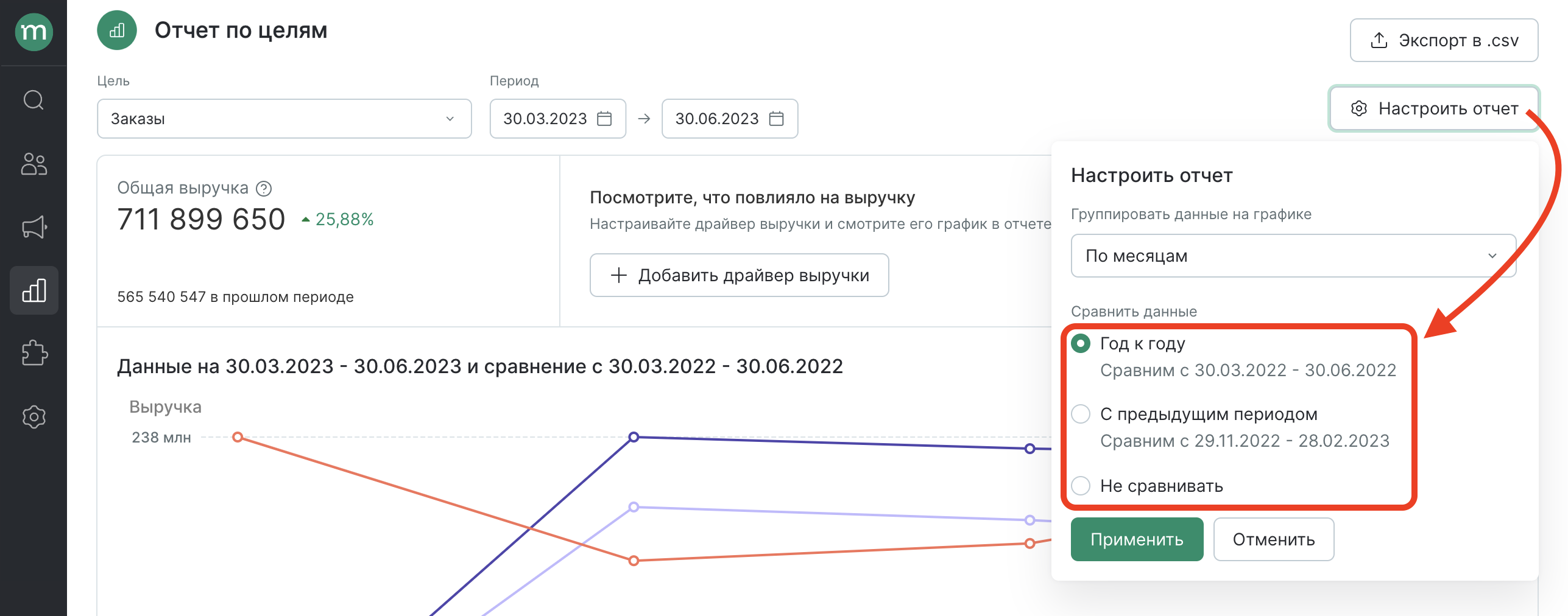This screenshot has width=1568, height=616.
Task: Click the green report icon beside the title
Action: coord(117,30)
